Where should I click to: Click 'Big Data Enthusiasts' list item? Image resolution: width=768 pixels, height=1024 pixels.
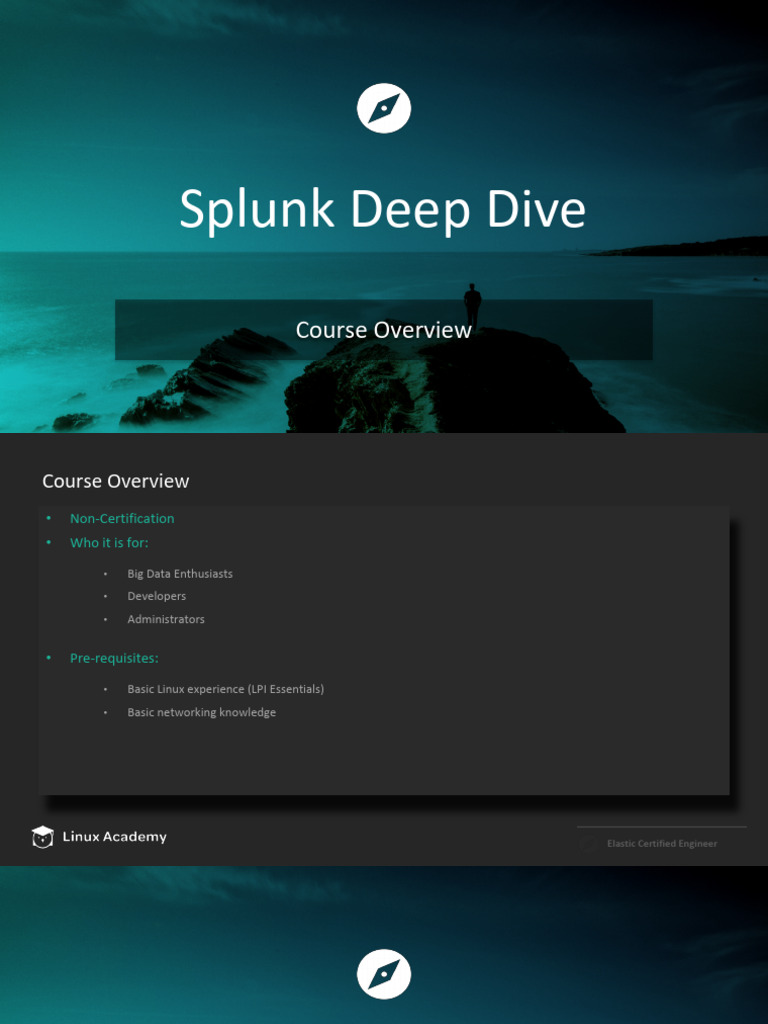click(x=180, y=573)
